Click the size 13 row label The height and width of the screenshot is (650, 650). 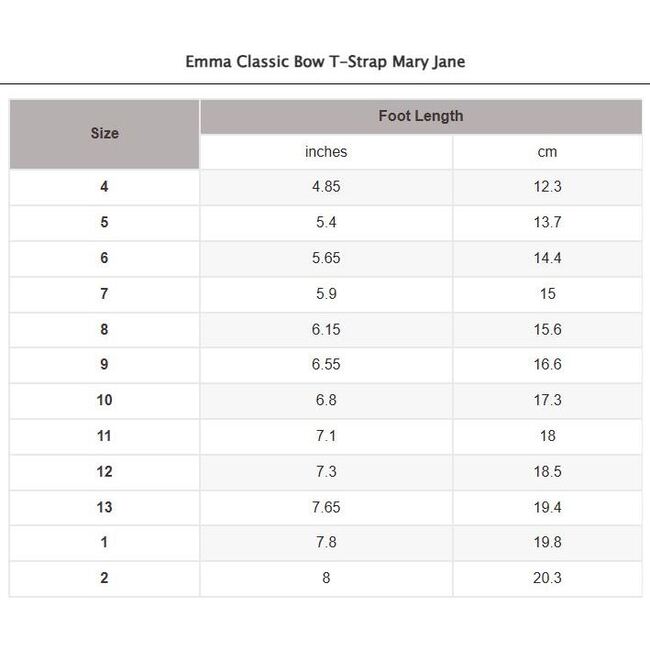[x=104, y=507]
